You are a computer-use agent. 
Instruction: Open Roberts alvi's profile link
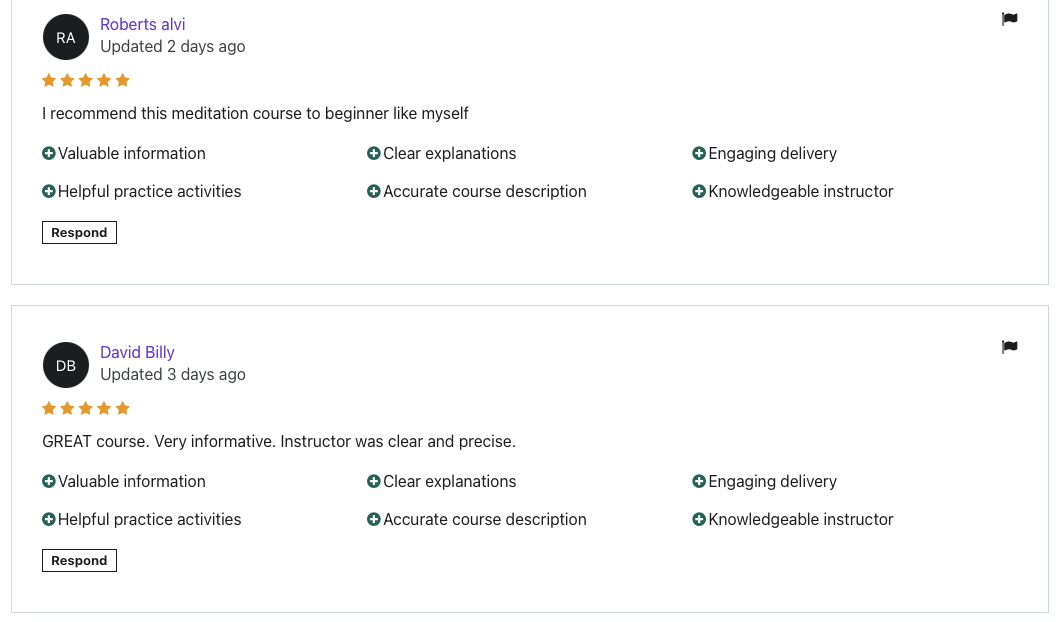[x=142, y=24]
